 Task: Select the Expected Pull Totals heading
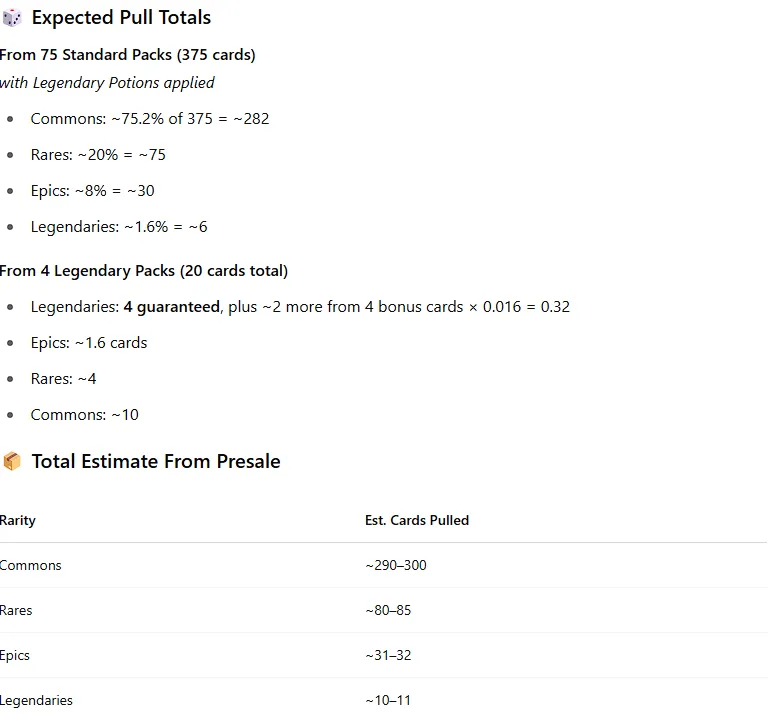[x=121, y=18]
